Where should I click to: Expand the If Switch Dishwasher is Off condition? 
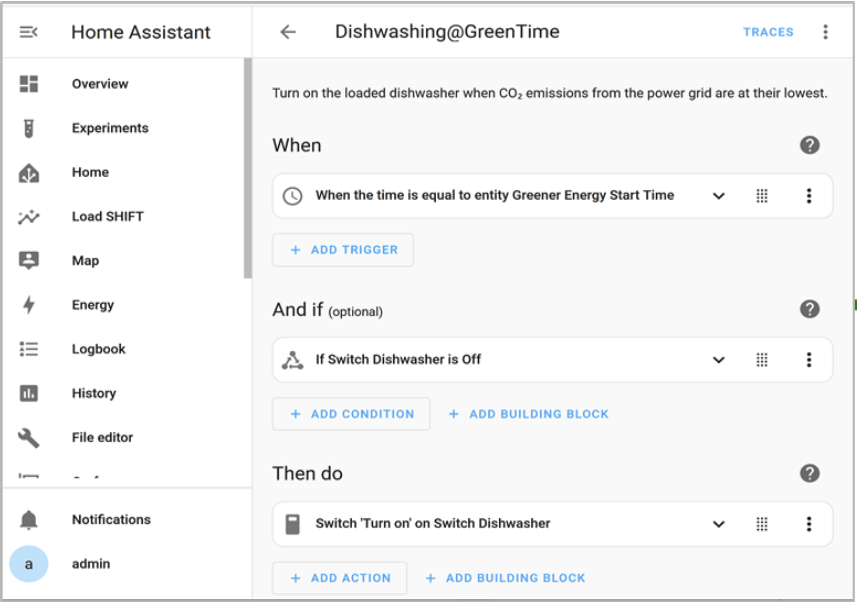click(719, 360)
